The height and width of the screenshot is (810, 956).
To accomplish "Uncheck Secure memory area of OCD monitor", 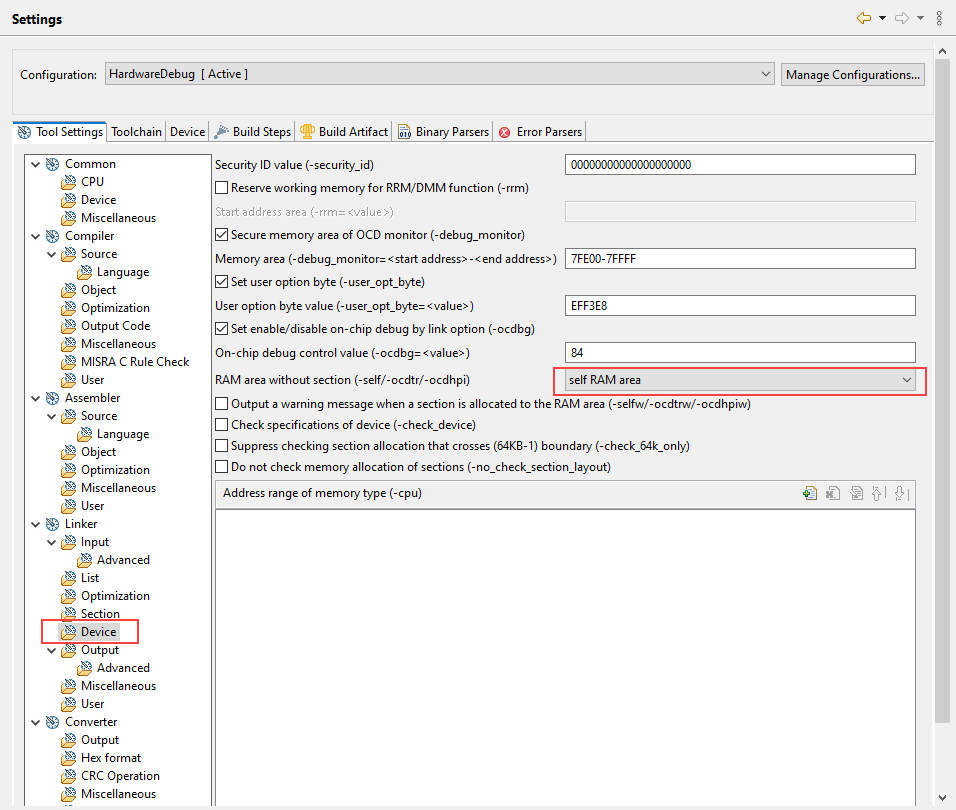I will tap(222, 235).
